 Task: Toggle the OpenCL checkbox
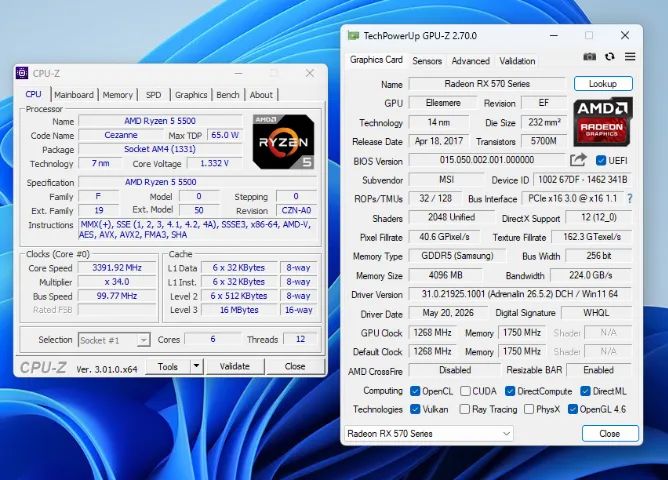click(415, 391)
